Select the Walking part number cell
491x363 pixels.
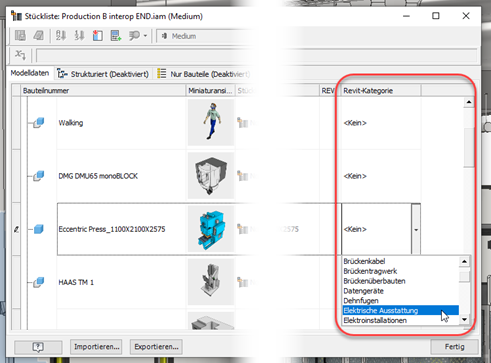[x=121, y=123]
